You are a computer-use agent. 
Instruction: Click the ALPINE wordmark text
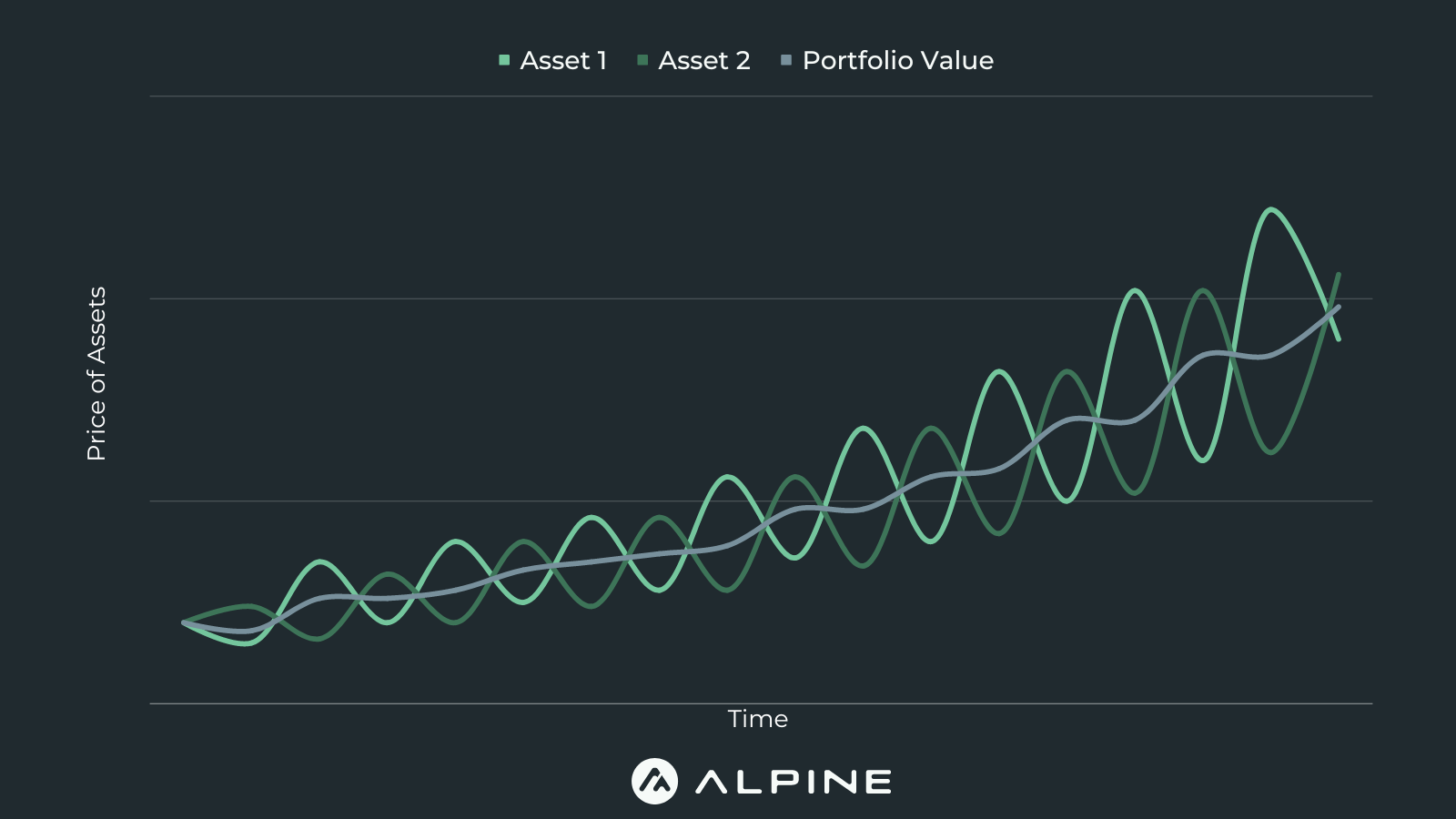[794, 782]
